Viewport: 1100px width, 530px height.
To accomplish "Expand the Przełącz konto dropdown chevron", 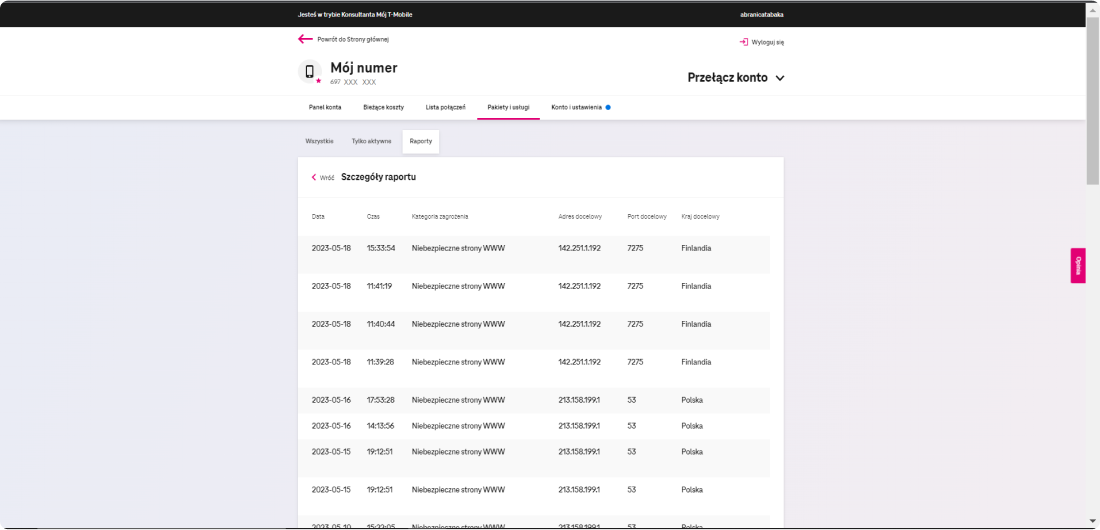I will [780, 78].
